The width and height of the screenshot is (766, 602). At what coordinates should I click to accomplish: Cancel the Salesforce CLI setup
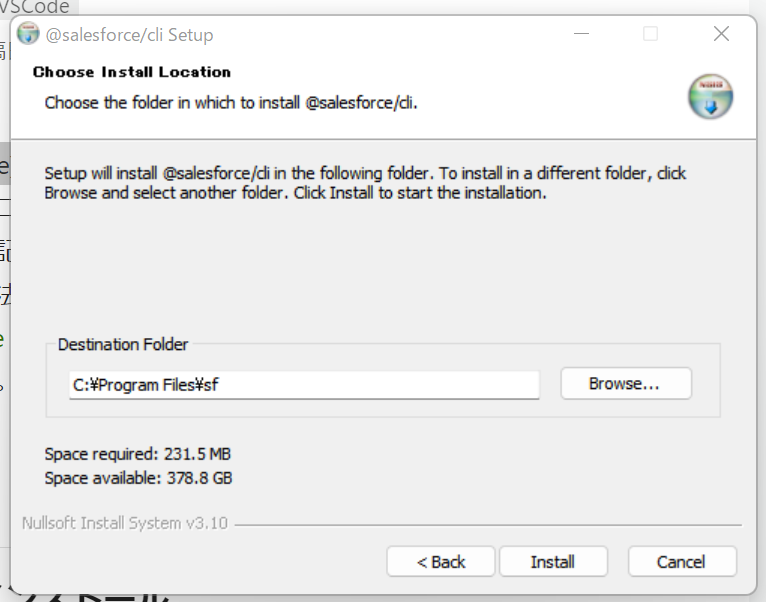point(682,561)
